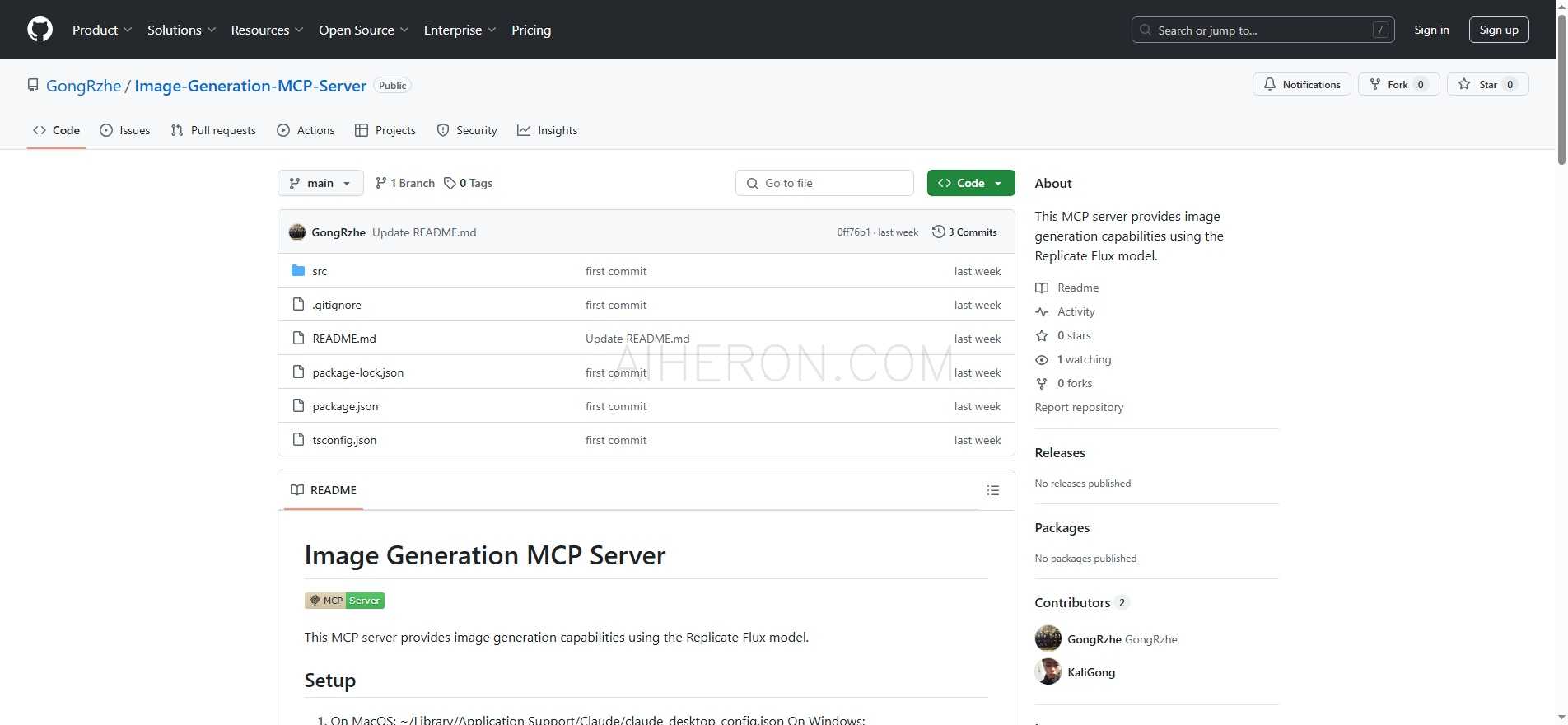Click the .gitignore file icon

click(x=298, y=304)
